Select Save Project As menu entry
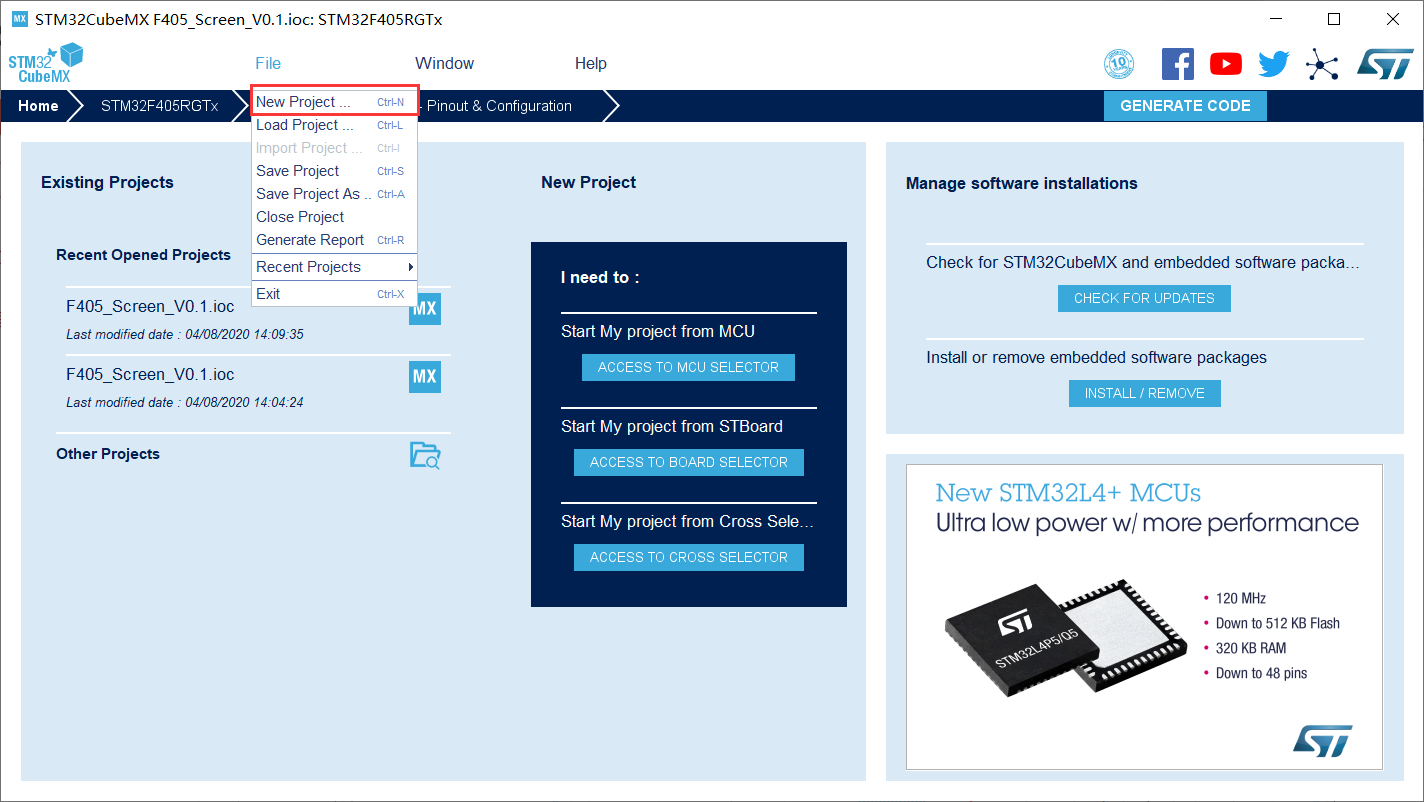 click(x=334, y=194)
